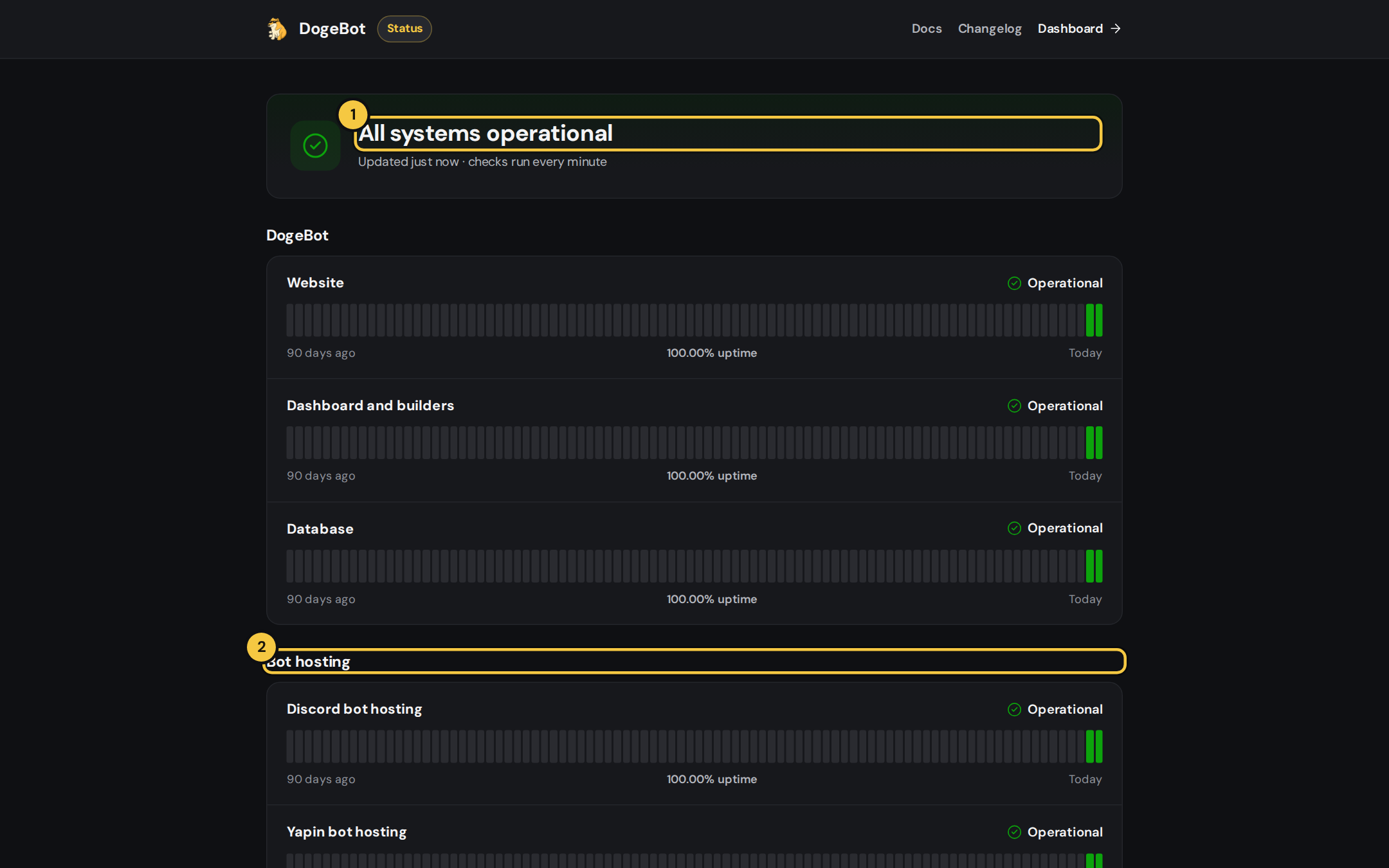Click the '90 days ago' label under Website
Viewport: 1389px width, 868px height.
pos(321,353)
